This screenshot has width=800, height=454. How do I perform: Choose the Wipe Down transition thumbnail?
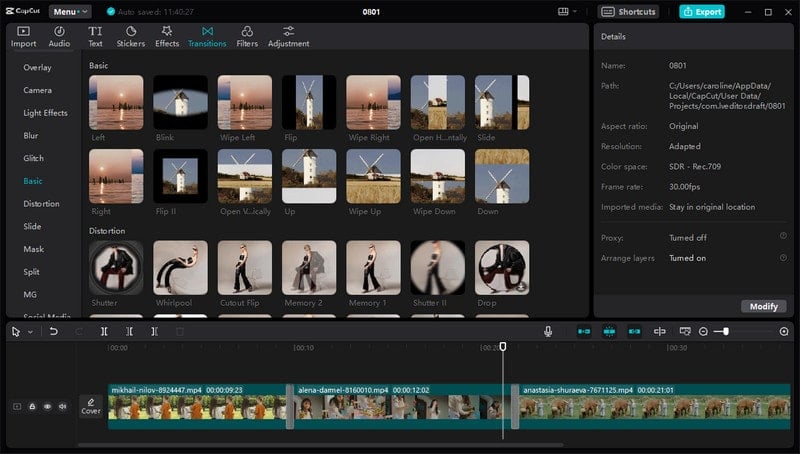tap(438, 176)
